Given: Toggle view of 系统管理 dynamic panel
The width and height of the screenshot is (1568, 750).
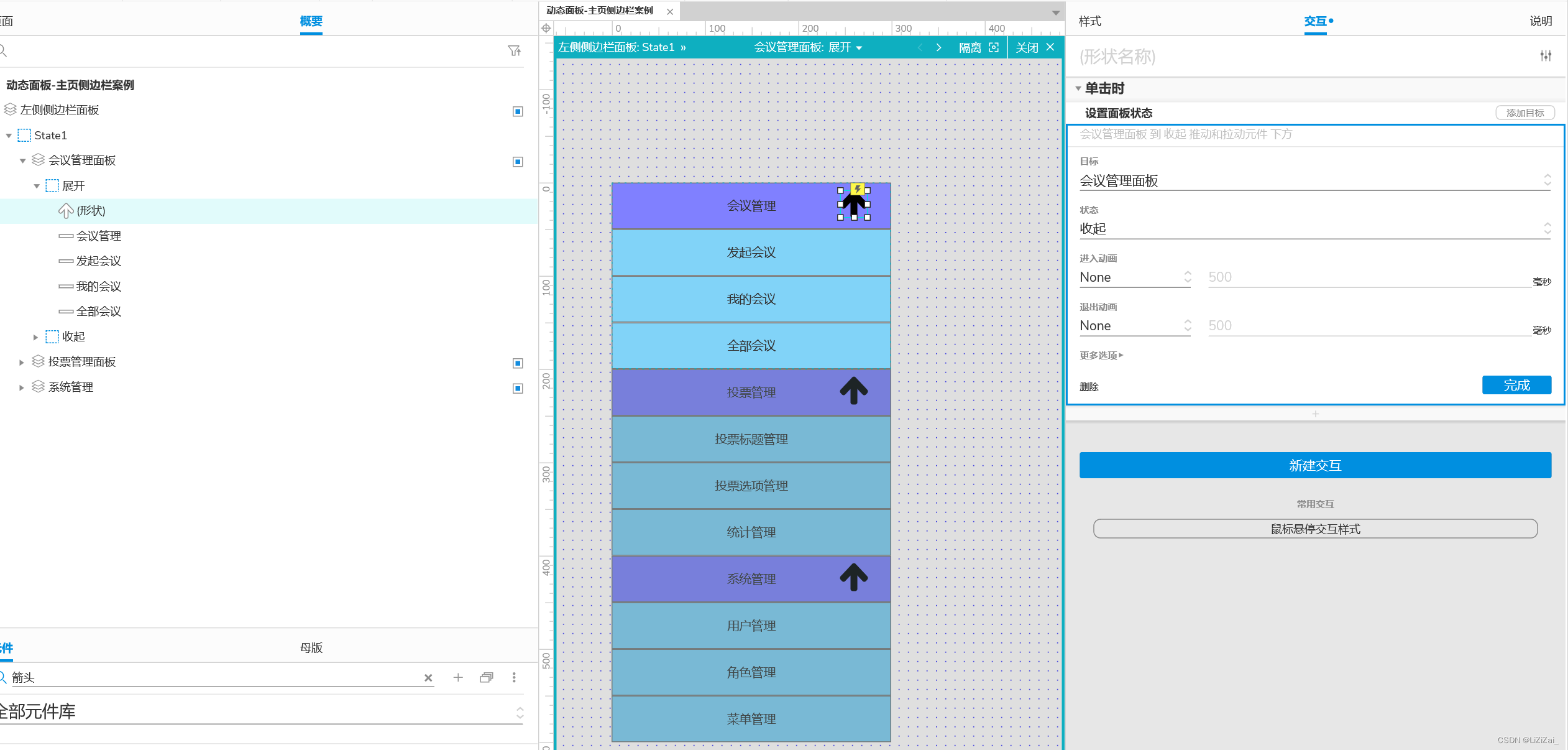Looking at the screenshot, I should (518, 389).
